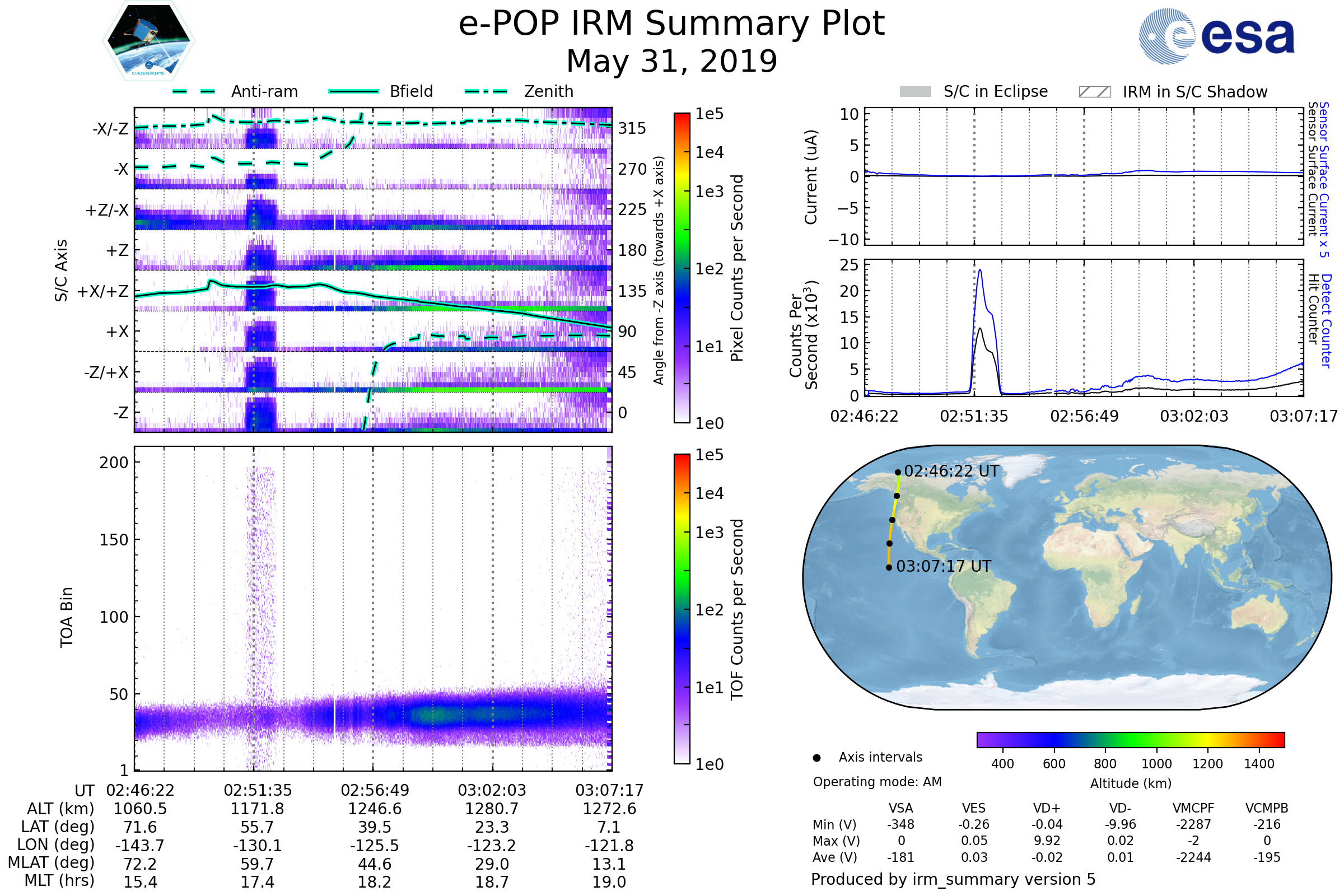Click the Bfield solid legend line
Image resolution: width=1344 pixels, height=896 pixels.
(x=353, y=91)
